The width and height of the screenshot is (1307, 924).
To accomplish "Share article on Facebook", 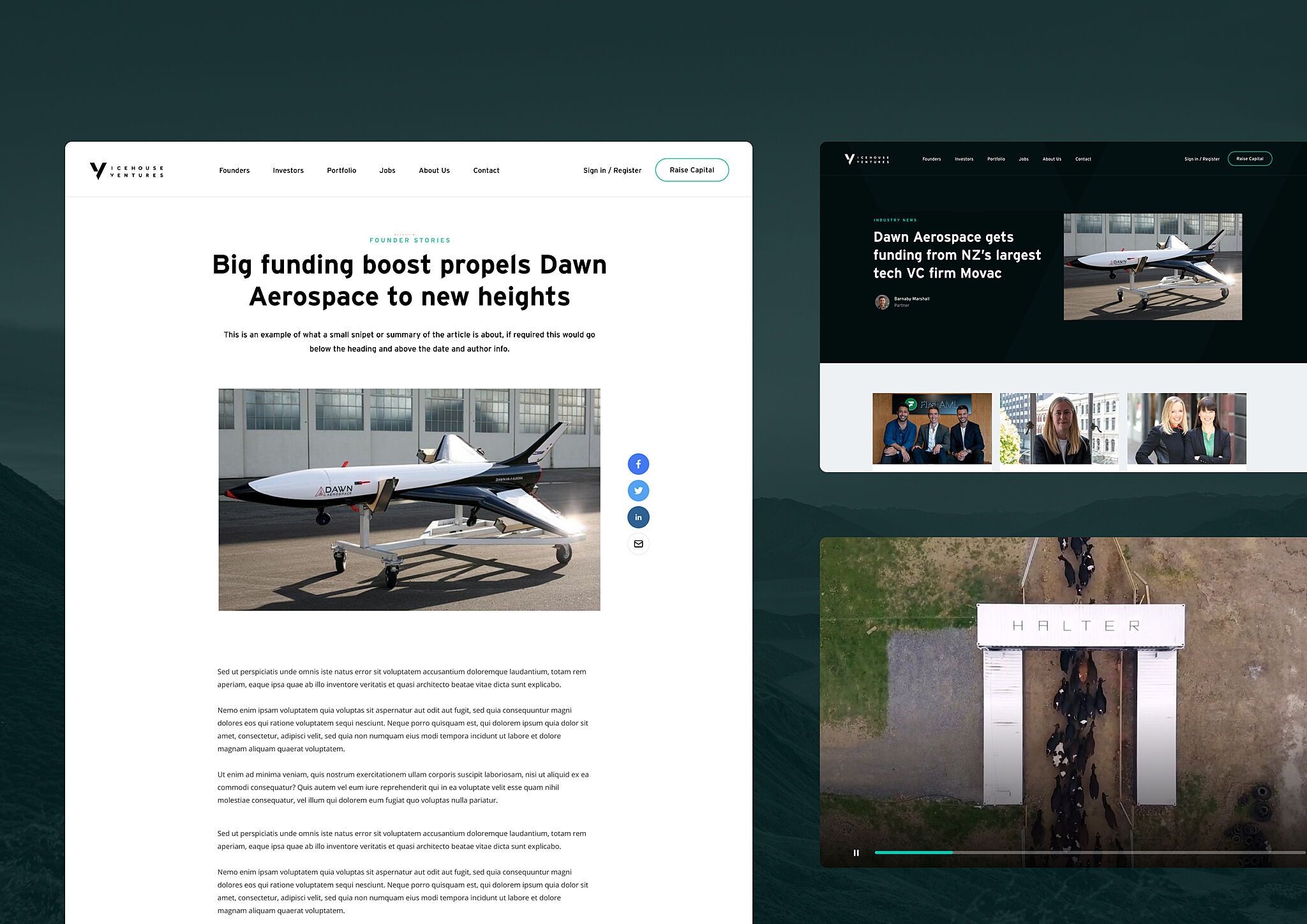I will click(638, 464).
